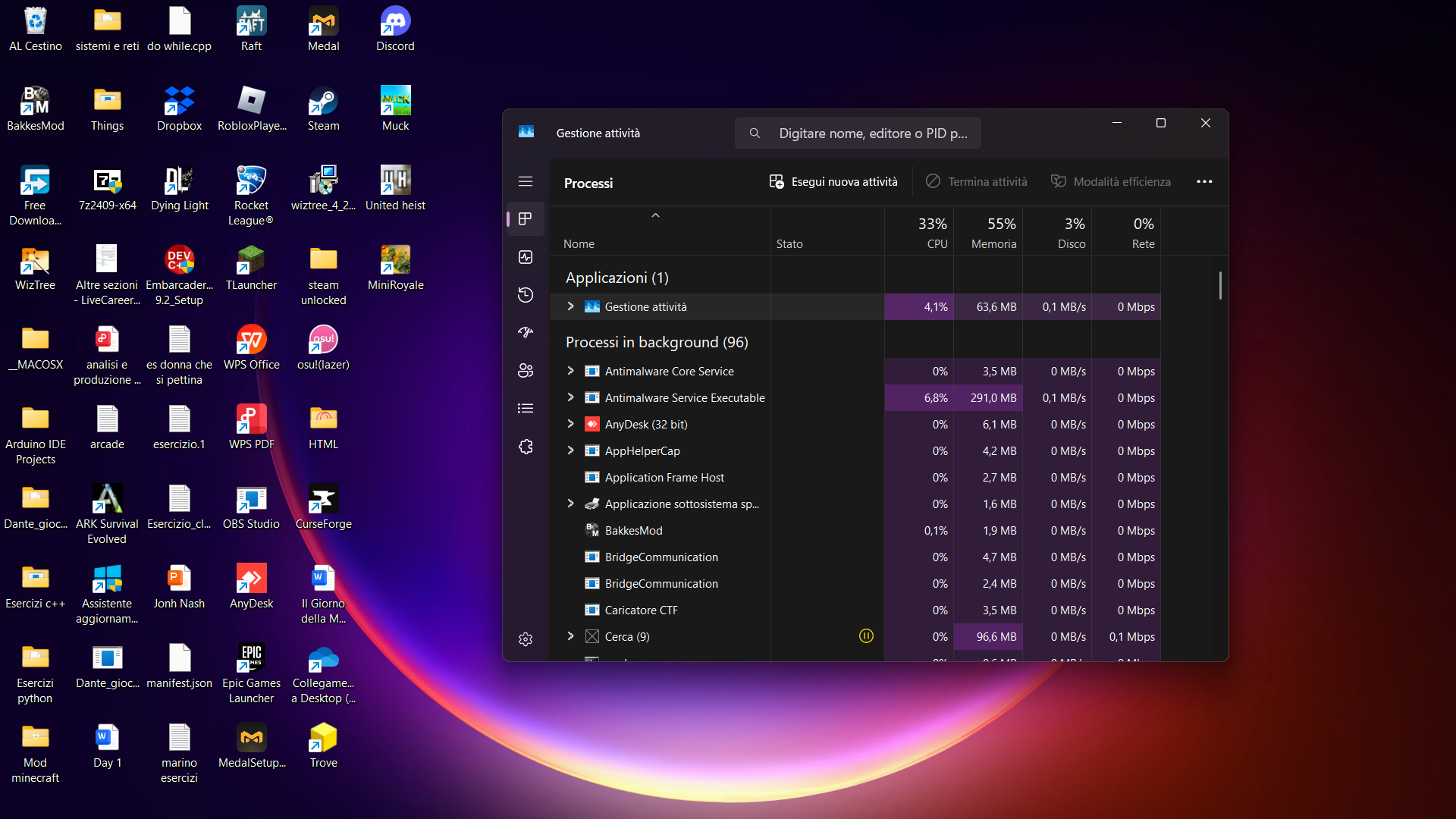Open Services sidebar icon
The width and height of the screenshot is (1456, 819).
click(526, 447)
